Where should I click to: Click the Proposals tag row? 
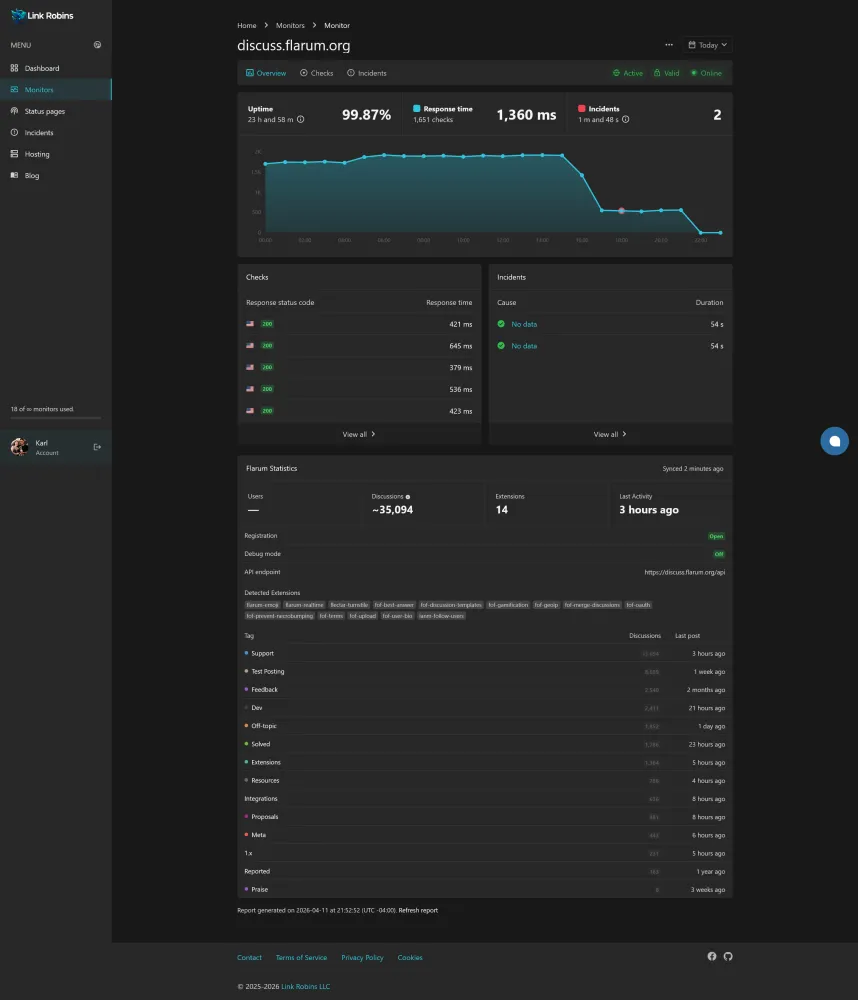click(x=484, y=817)
